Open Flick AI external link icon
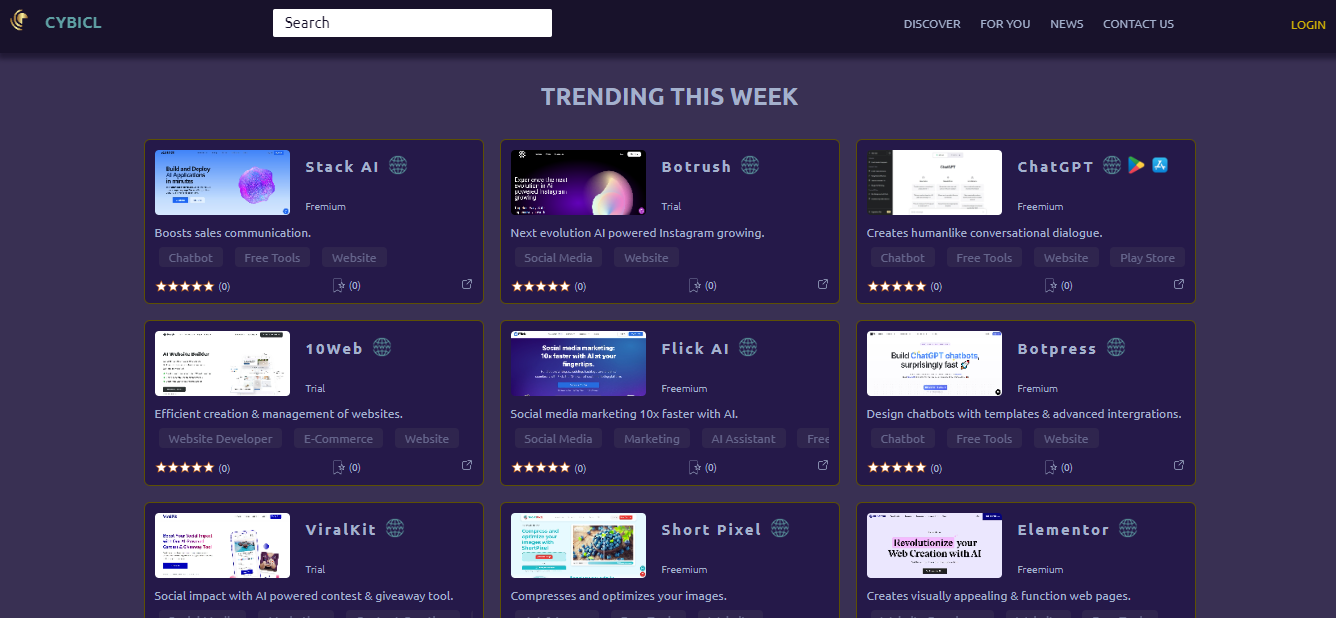 click(823, 465)
